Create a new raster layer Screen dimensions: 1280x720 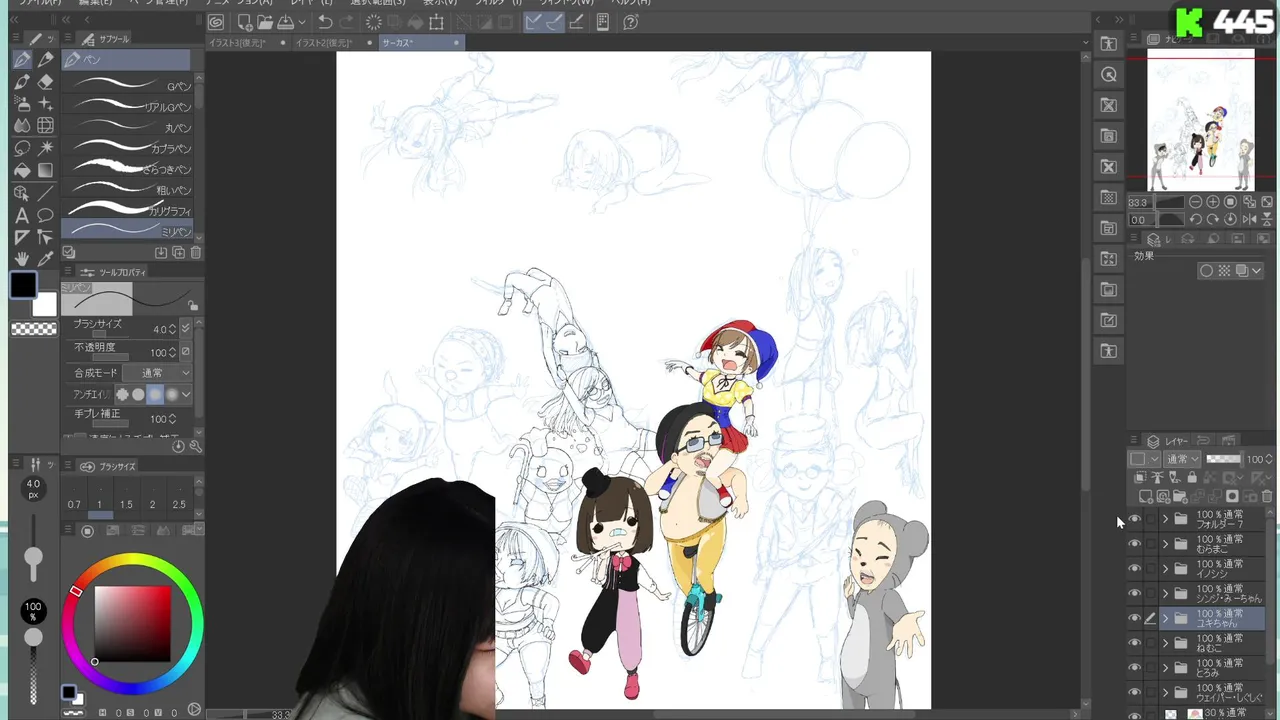[1146, 497]
